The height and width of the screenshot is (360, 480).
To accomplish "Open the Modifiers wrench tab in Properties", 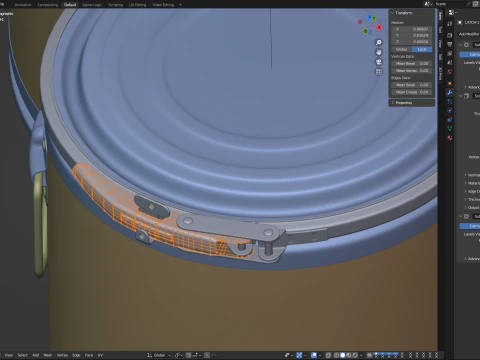I will pyautogui.click(x=450, y=92).
